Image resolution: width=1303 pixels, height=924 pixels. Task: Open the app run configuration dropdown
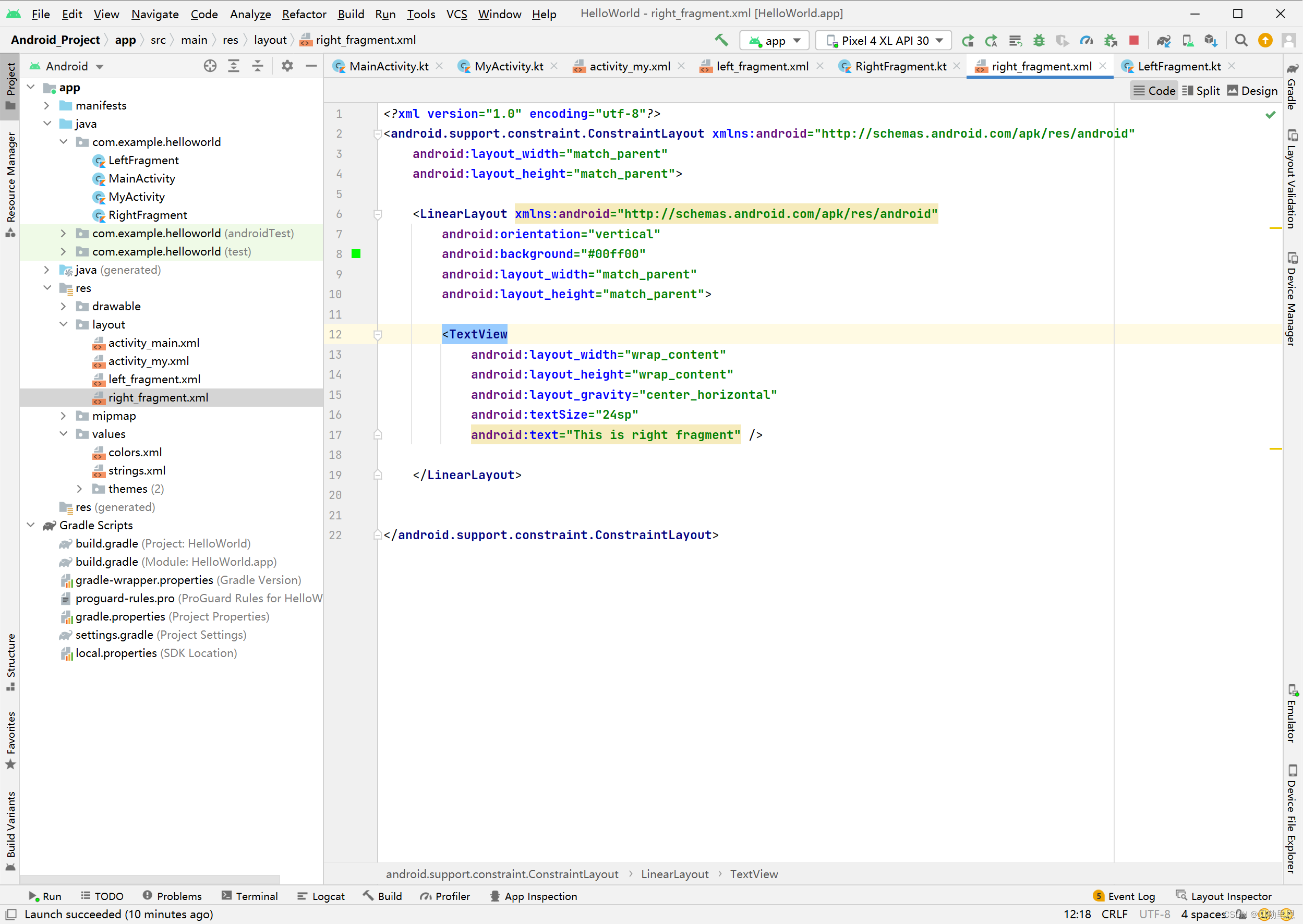pos(775,40)
